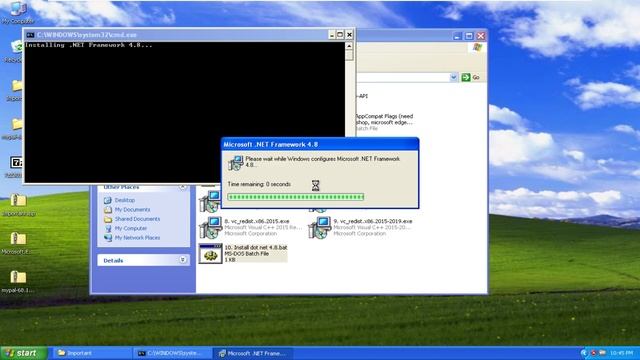Screen dimensions: 640x360
Task: Click the Installing .NET Framework 4.8 console text
Action: point(89,45)
